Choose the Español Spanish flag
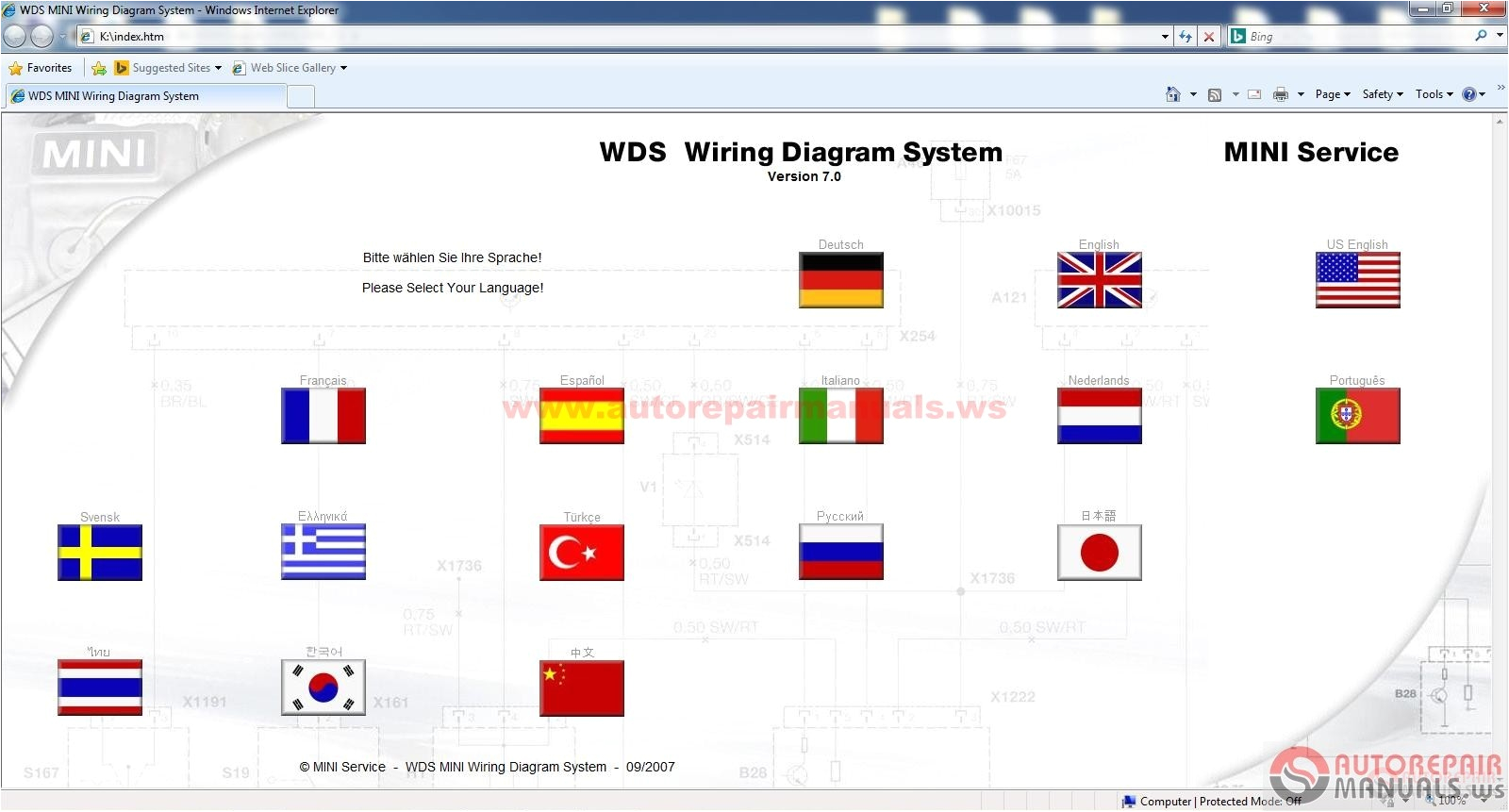1509x812 pixels. pyautogui.click(x=582, y=416)
